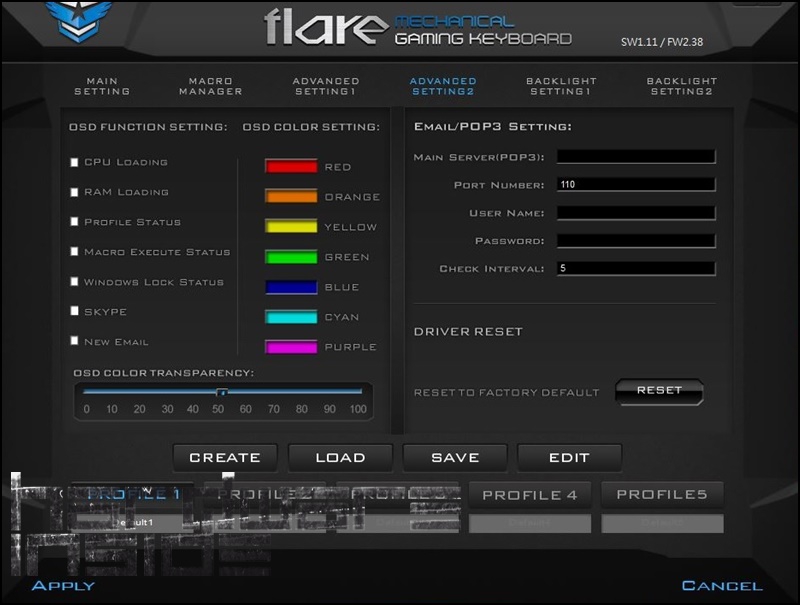Check Macro Execute Status option
The width and height of the screenshot is (800, 605).
point(74,251)
